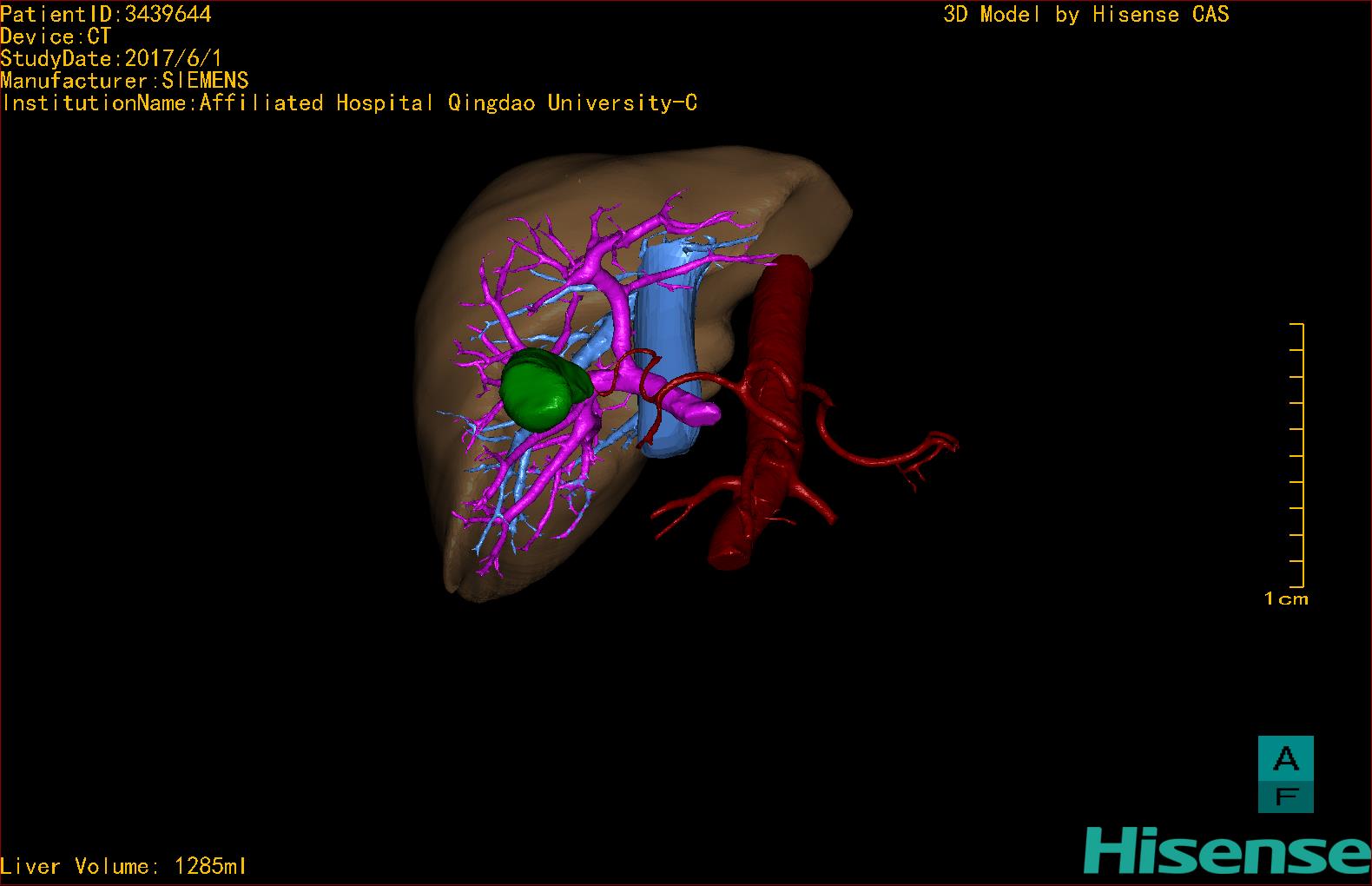Click the 1cm scale label

point(1286,598)
